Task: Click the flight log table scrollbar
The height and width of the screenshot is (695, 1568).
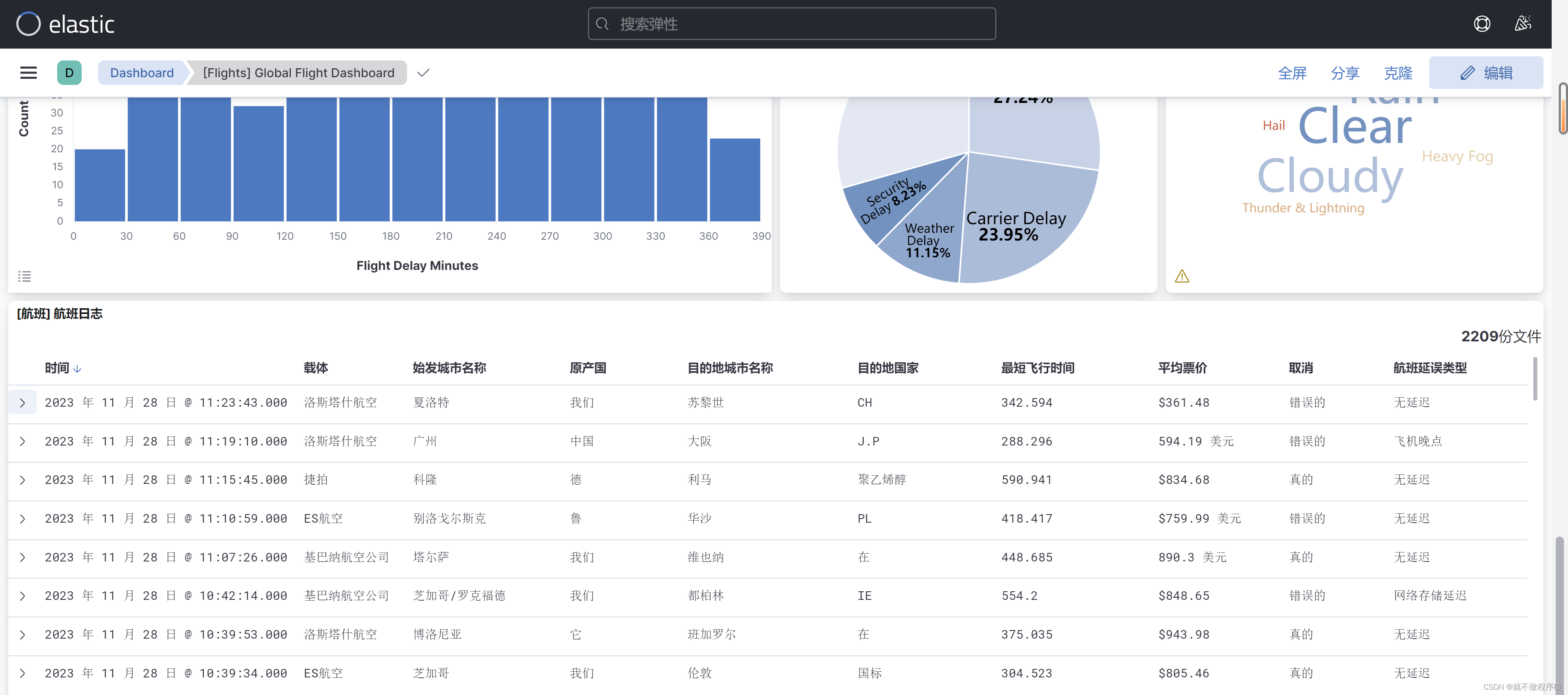Action: coord(1535,379)
